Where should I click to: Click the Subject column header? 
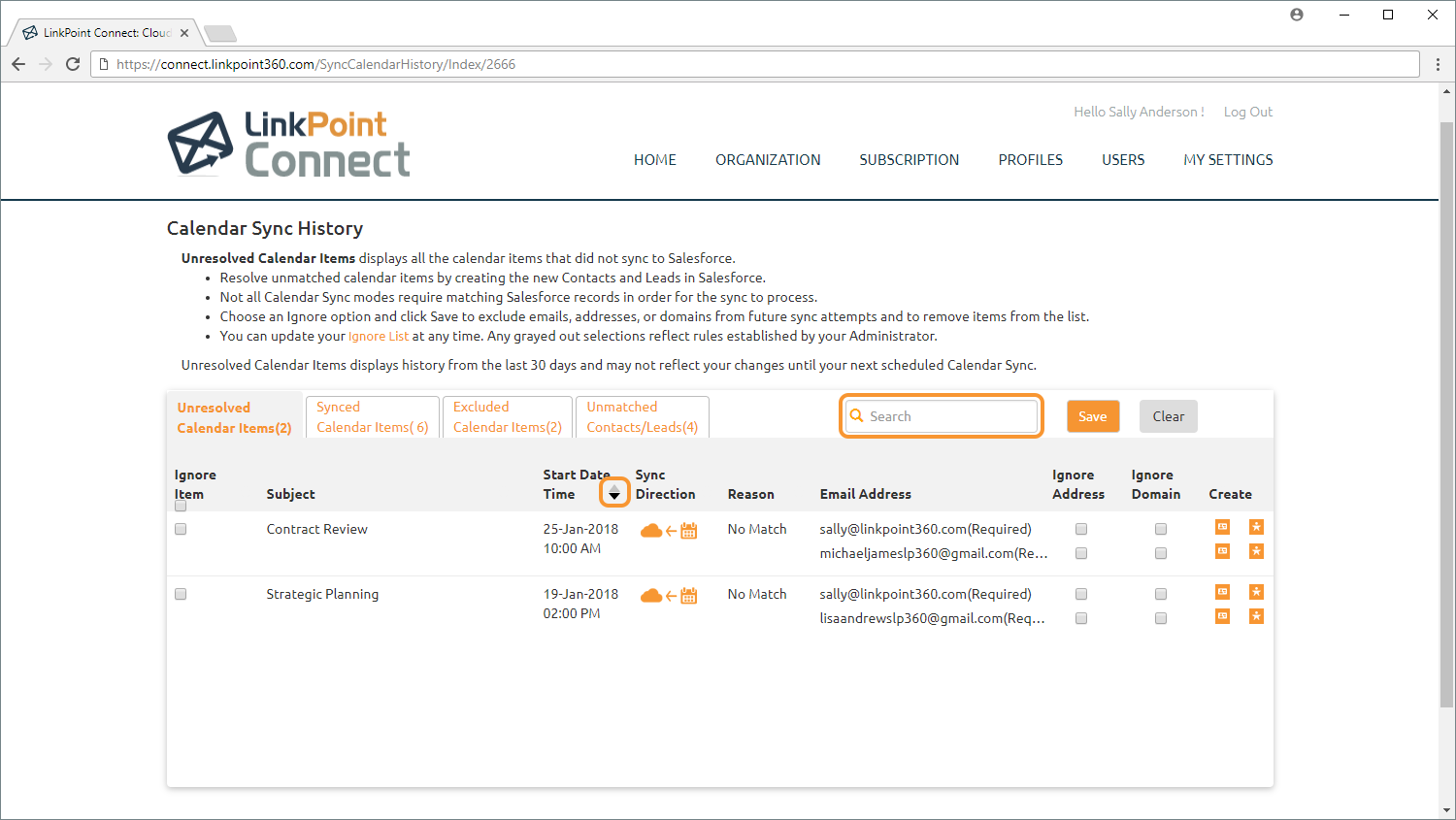point(291,494)
